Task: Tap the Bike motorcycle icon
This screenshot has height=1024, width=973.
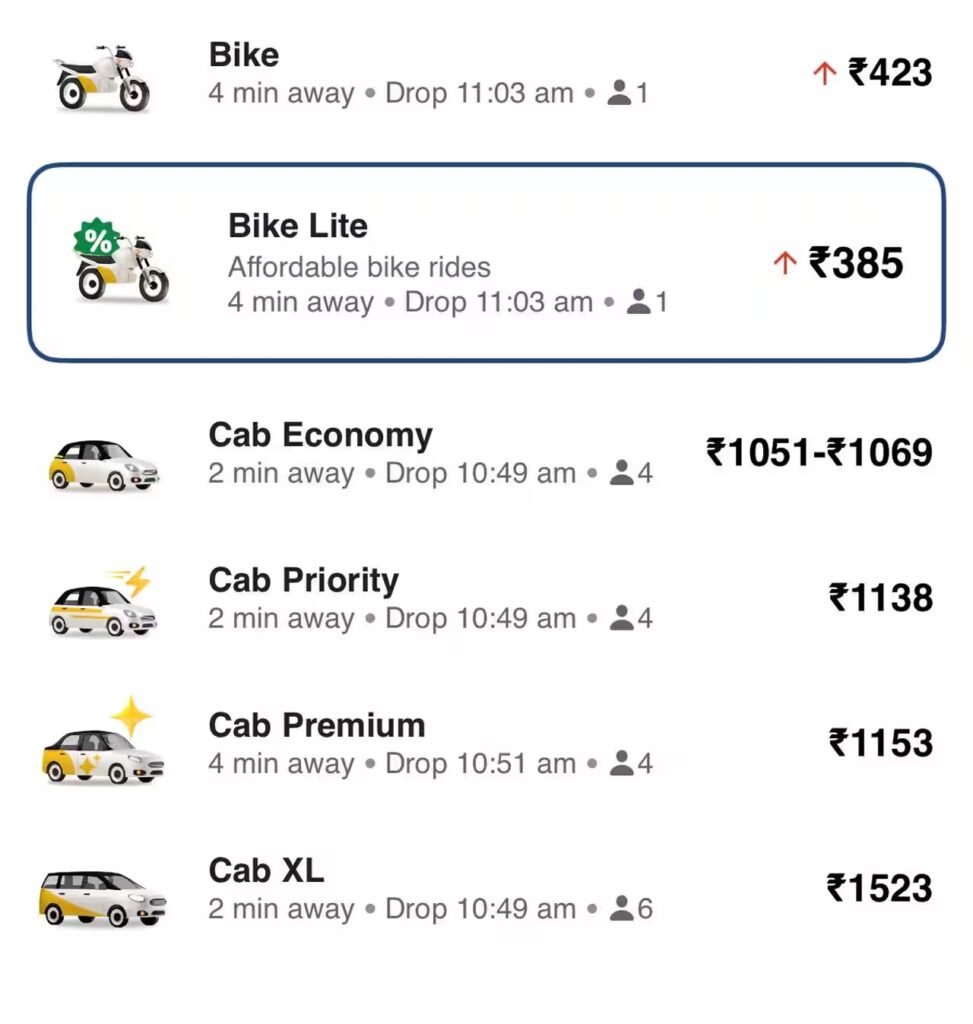Action: 103,78
